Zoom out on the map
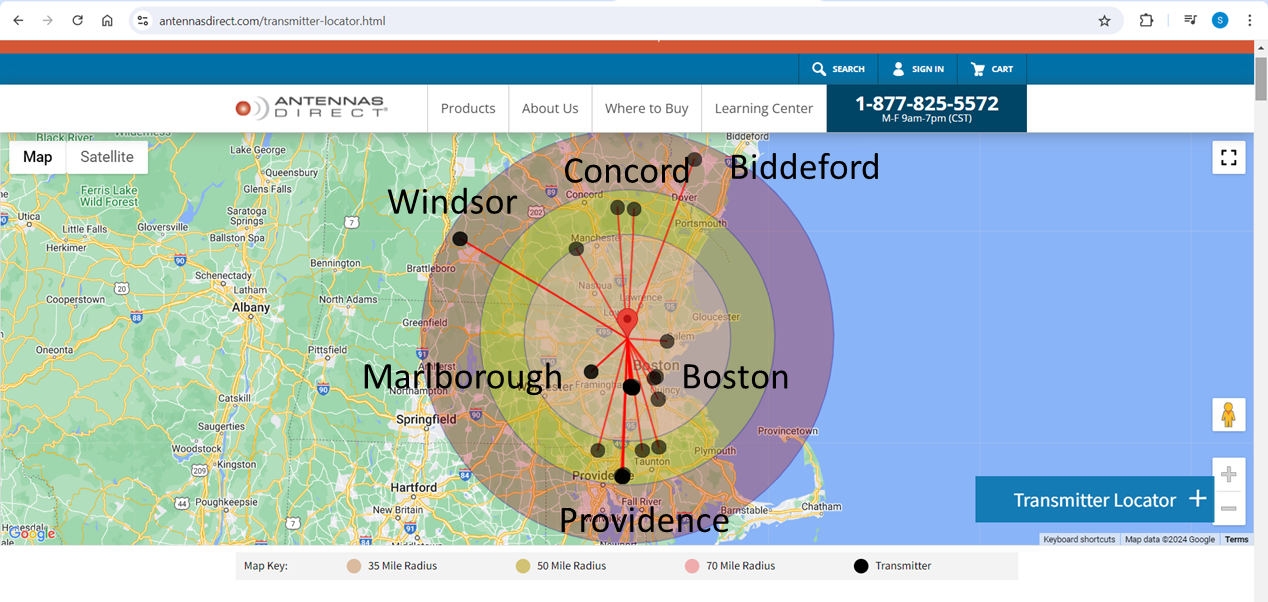The width and height of the screenshot is (1268, 602). 1229,509
